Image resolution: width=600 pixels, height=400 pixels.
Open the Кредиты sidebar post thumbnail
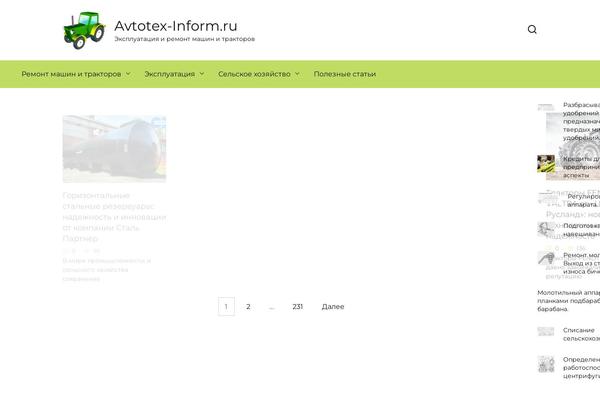point(546,164)
